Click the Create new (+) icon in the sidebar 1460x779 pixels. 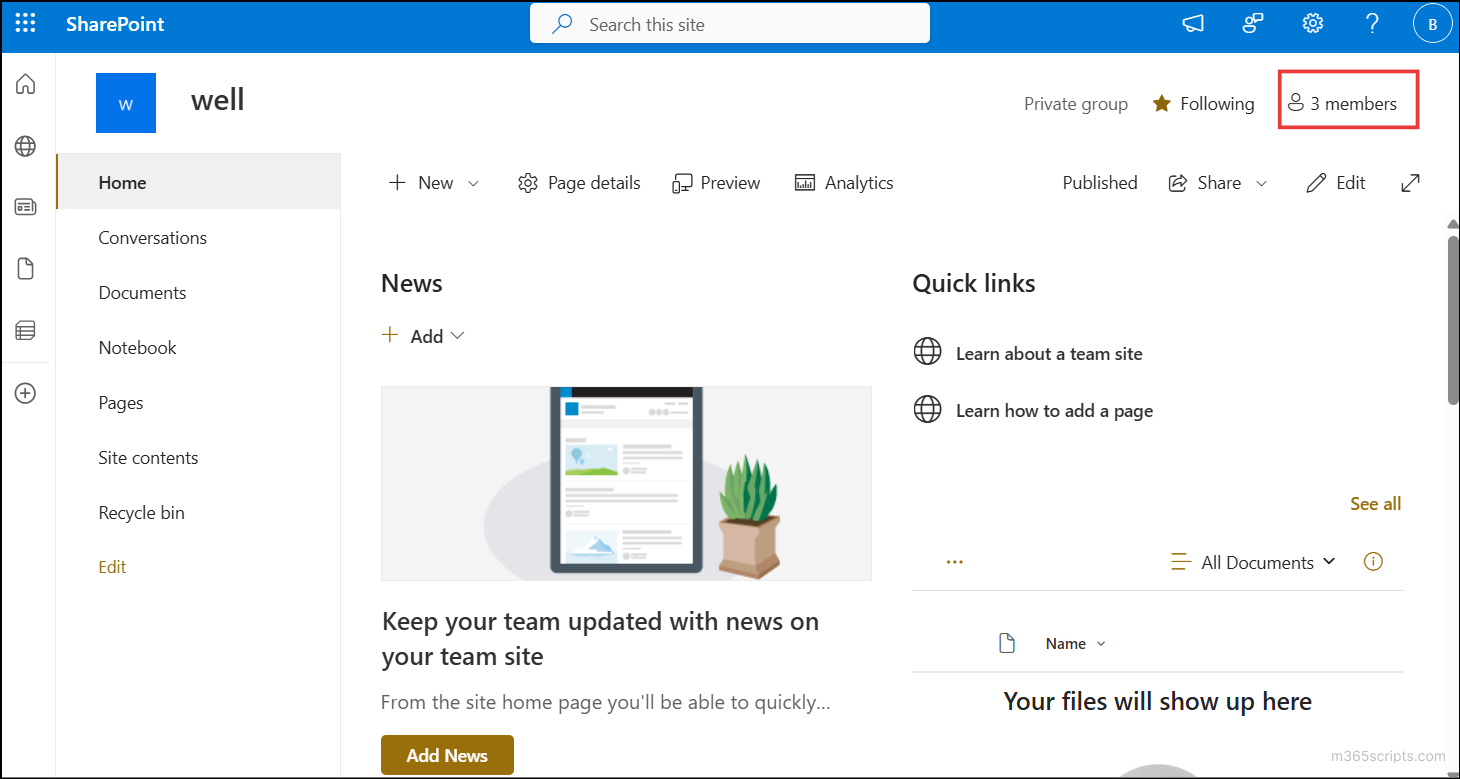tap(26, 392)
